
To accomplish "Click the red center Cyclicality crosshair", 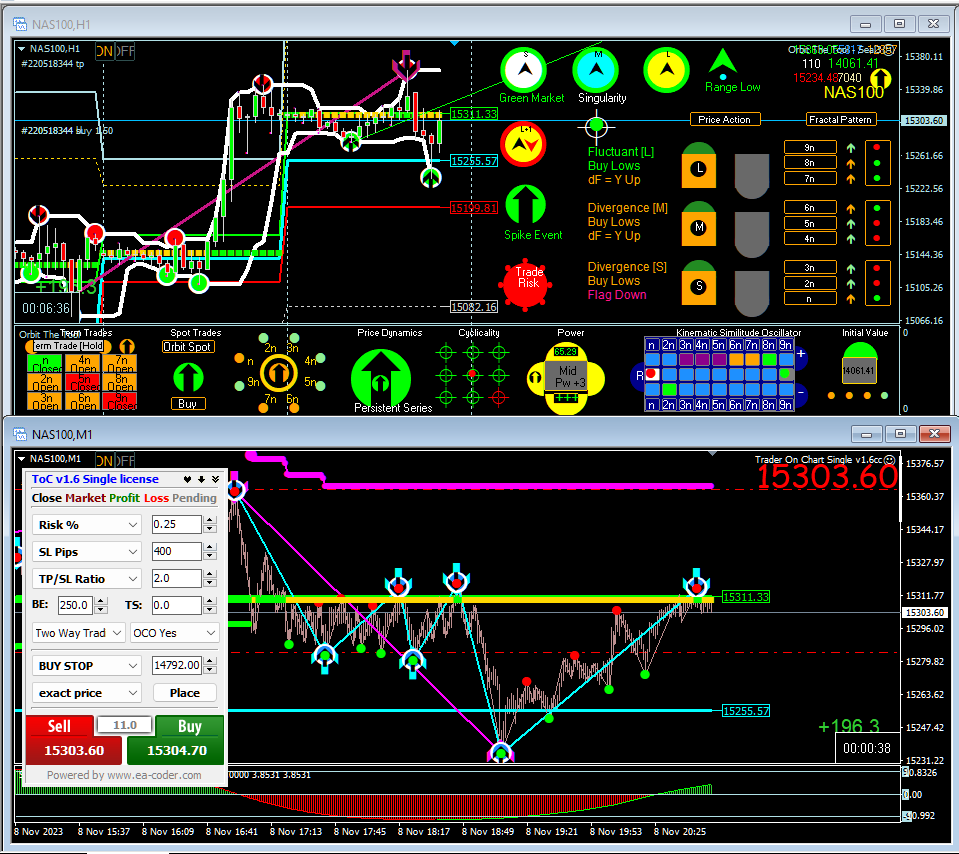I will [x=473, y=375].
